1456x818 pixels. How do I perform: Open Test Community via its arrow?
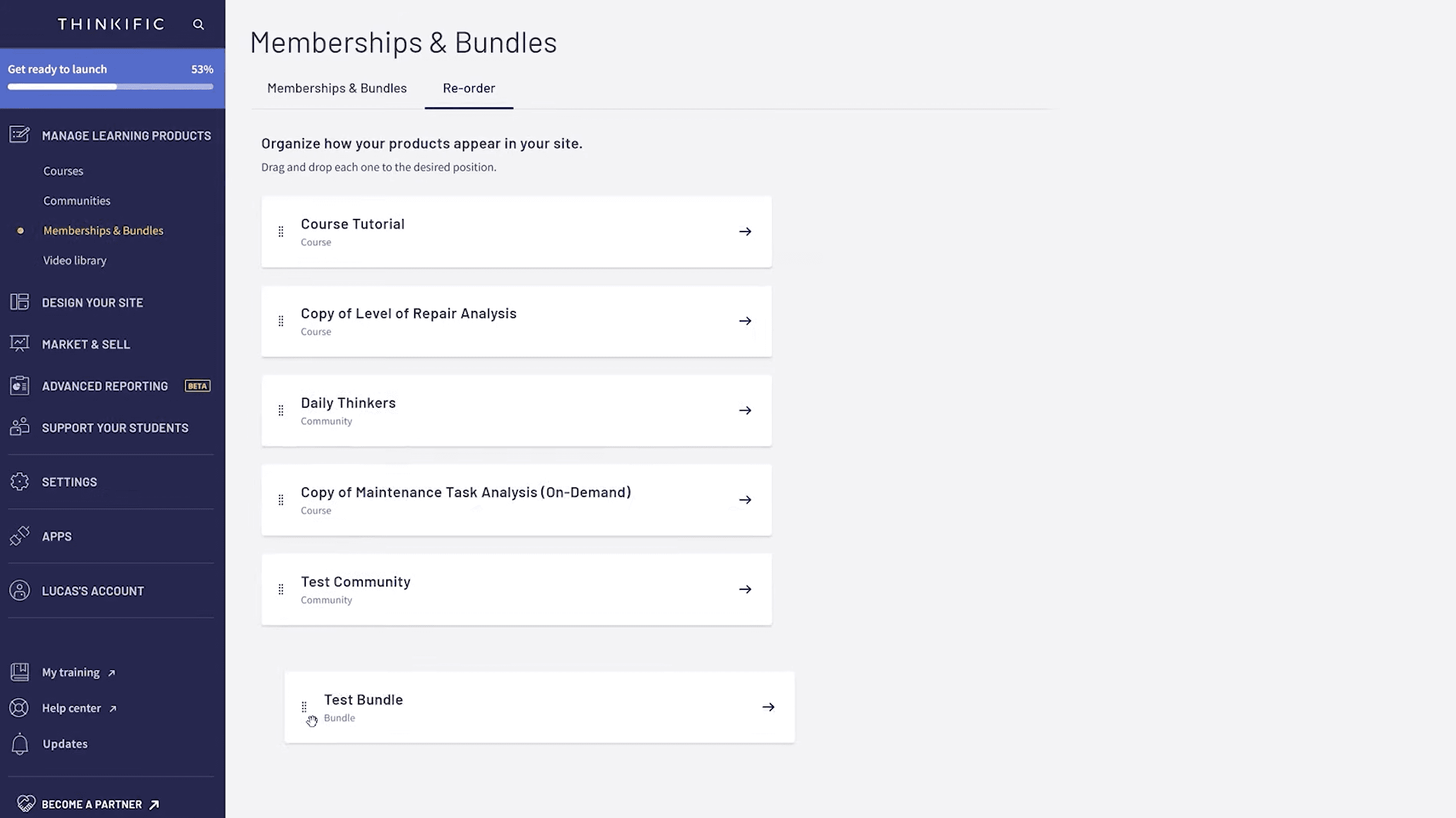tap(745, 589)
